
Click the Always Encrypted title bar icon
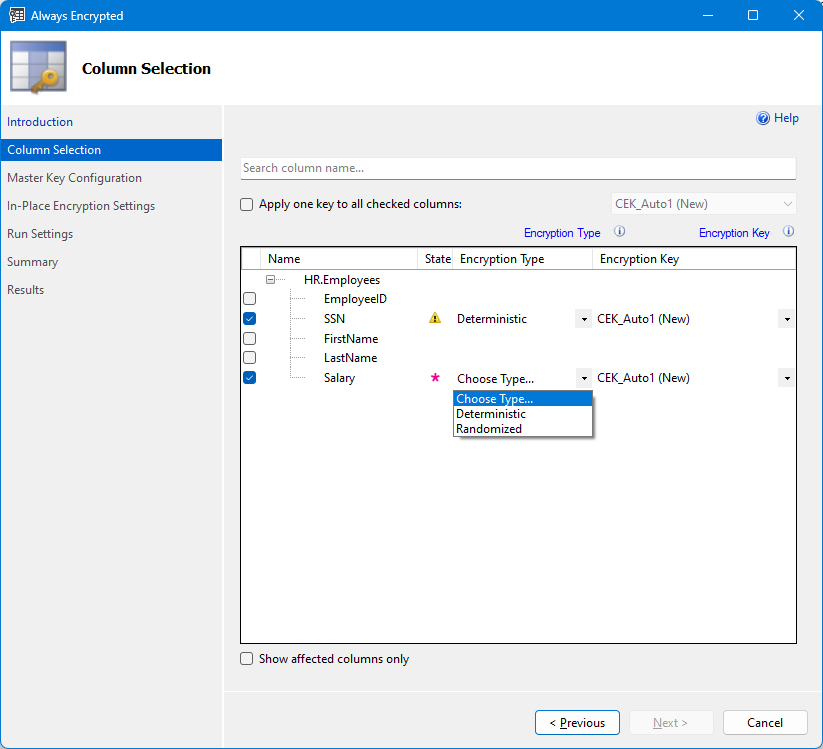tap(16, 15)
